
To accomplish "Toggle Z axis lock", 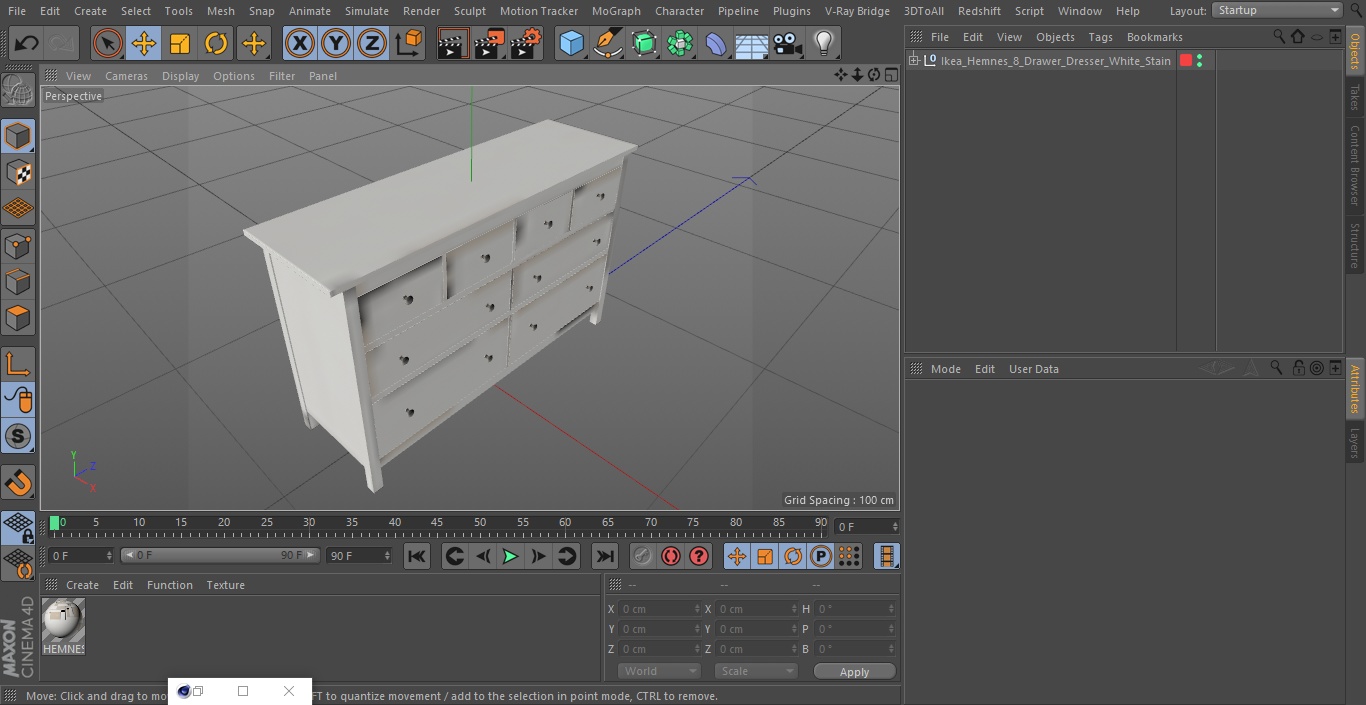I will click(372, 43).
